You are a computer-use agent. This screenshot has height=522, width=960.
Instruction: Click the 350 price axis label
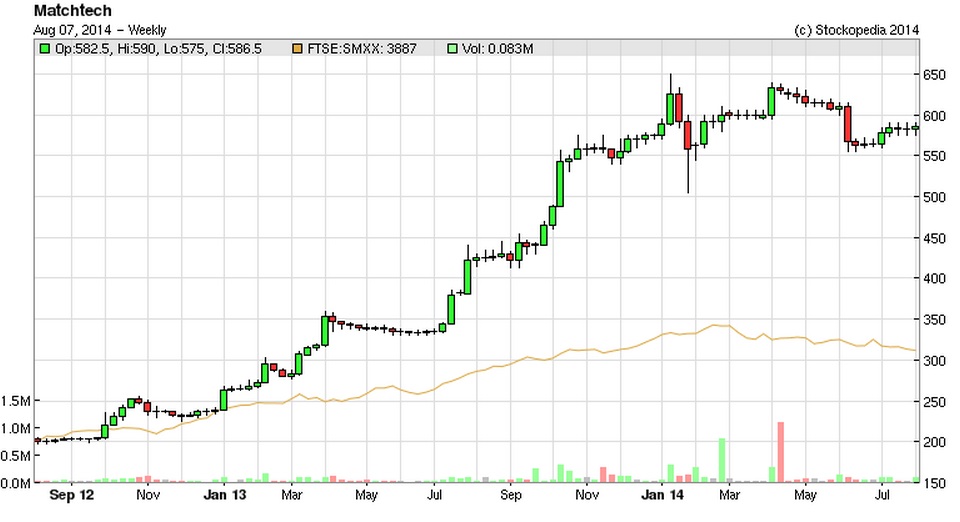tap(934, 319)
